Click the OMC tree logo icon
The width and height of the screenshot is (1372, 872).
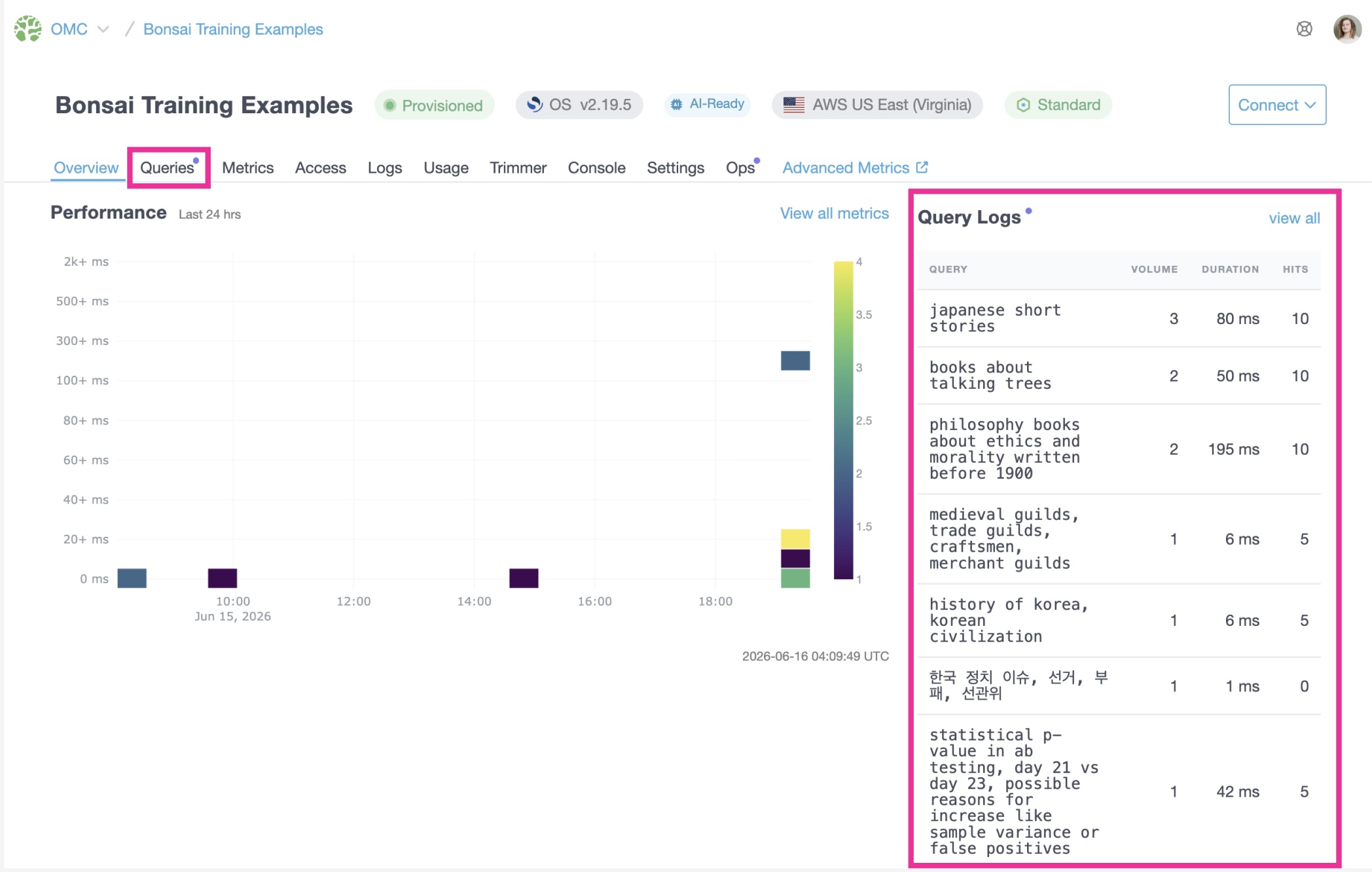[28, 29]
